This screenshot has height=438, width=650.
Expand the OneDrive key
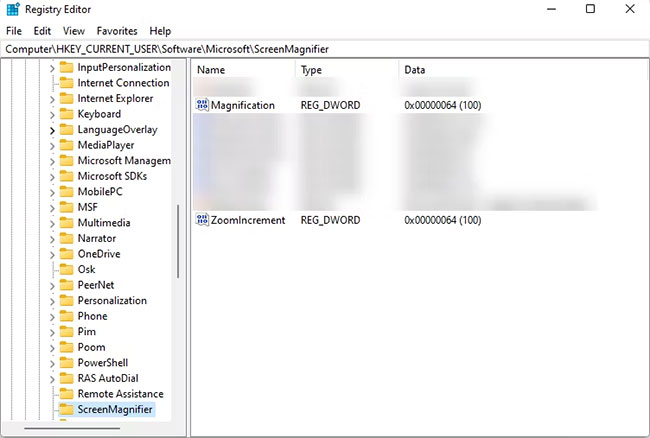click(x=52, y=254)
